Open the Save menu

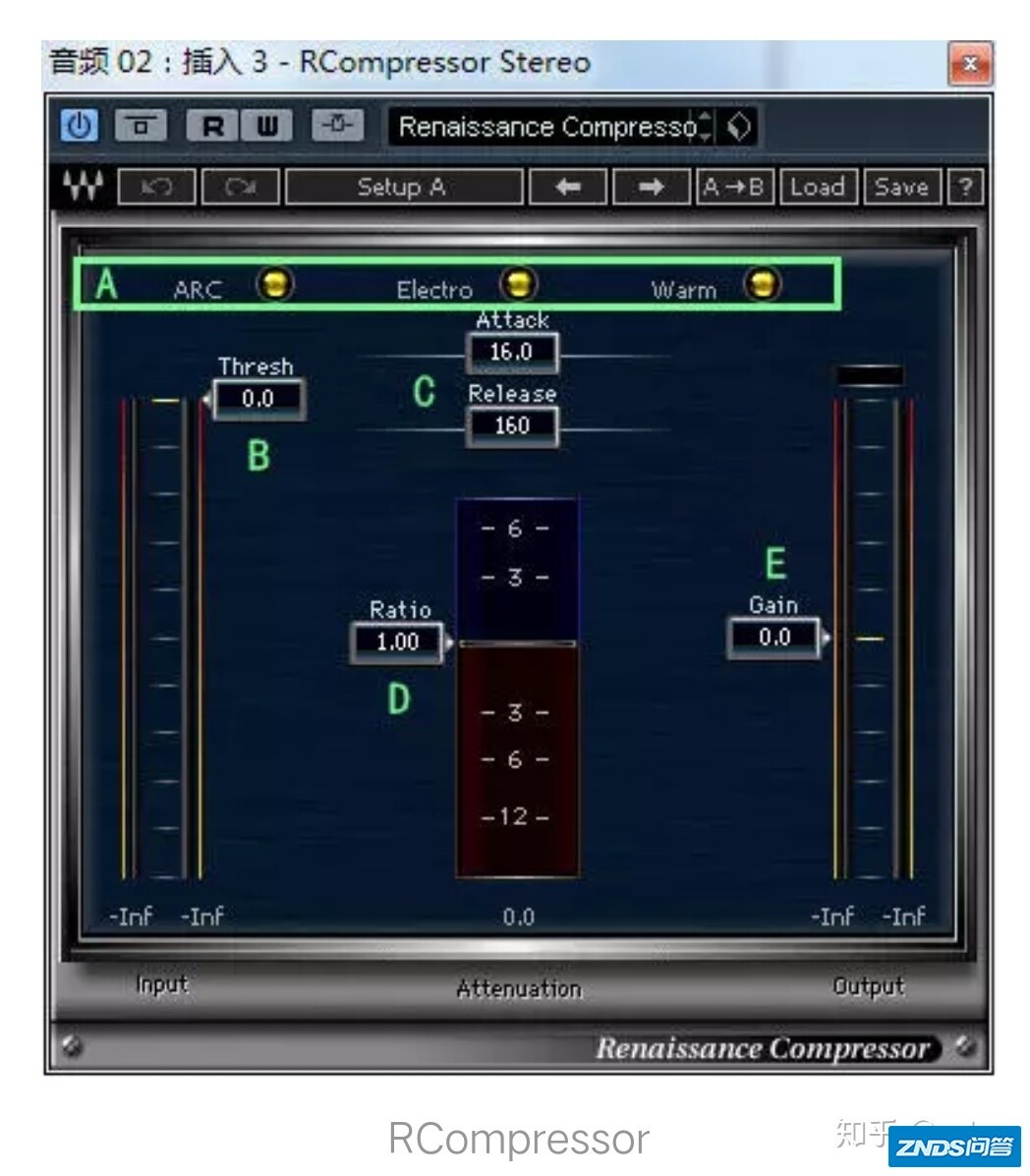901,186
